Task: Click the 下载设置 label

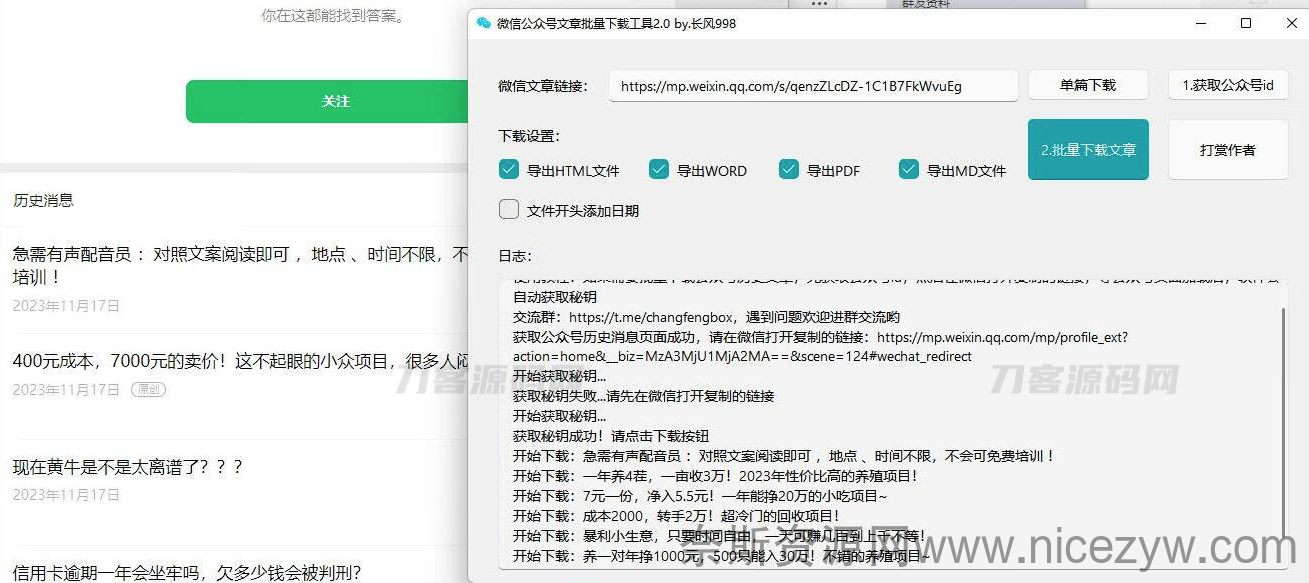Action: click(x=529, y=136)
